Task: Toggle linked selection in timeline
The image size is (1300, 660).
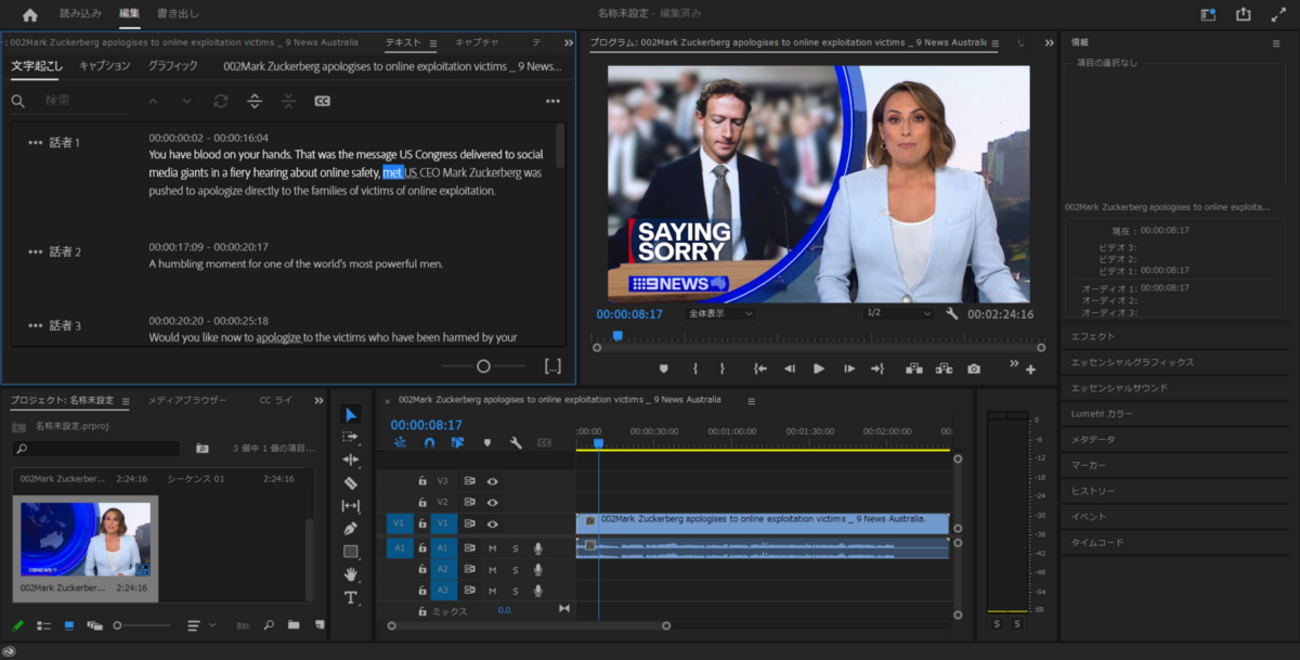Action: click(458, 442)
